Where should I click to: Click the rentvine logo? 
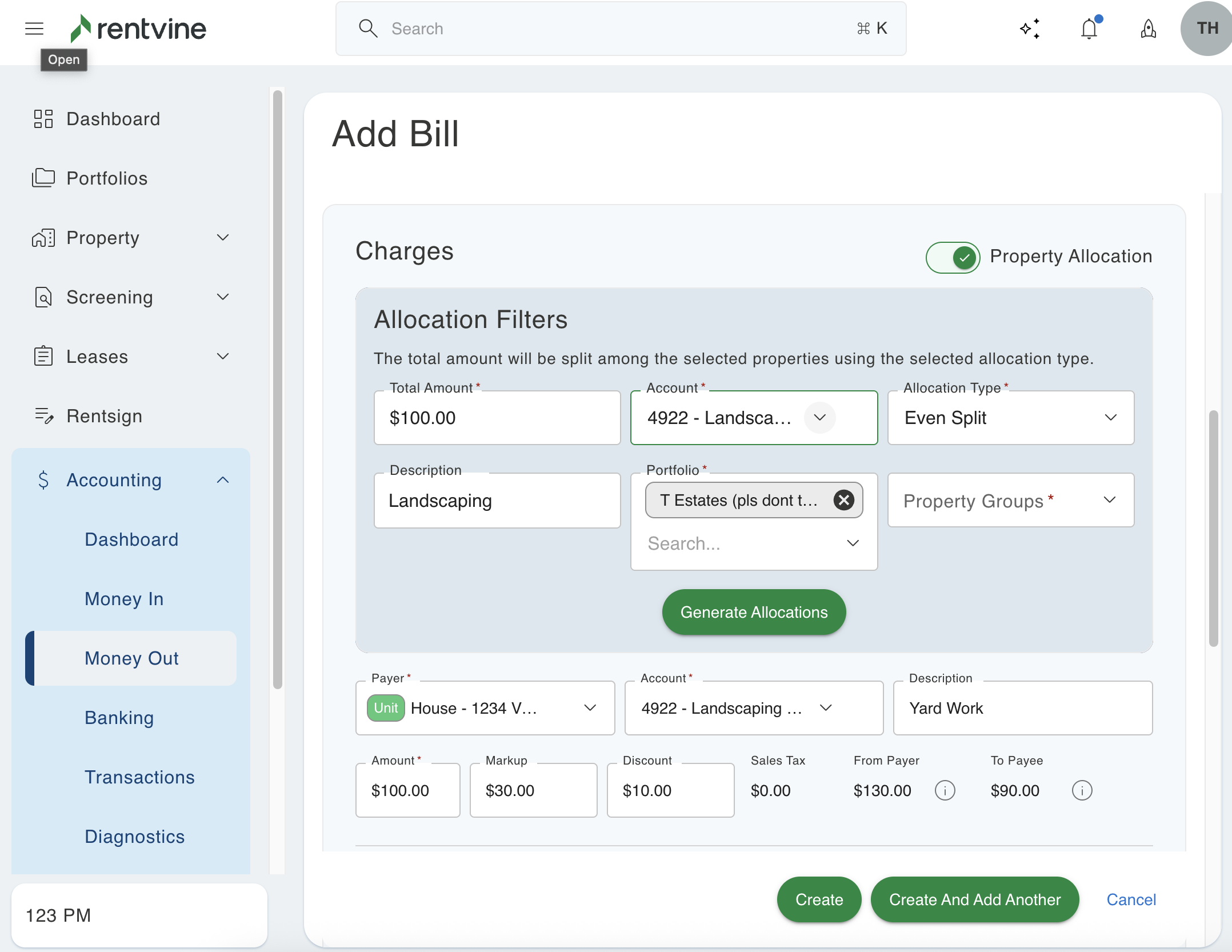click(138, 29)
